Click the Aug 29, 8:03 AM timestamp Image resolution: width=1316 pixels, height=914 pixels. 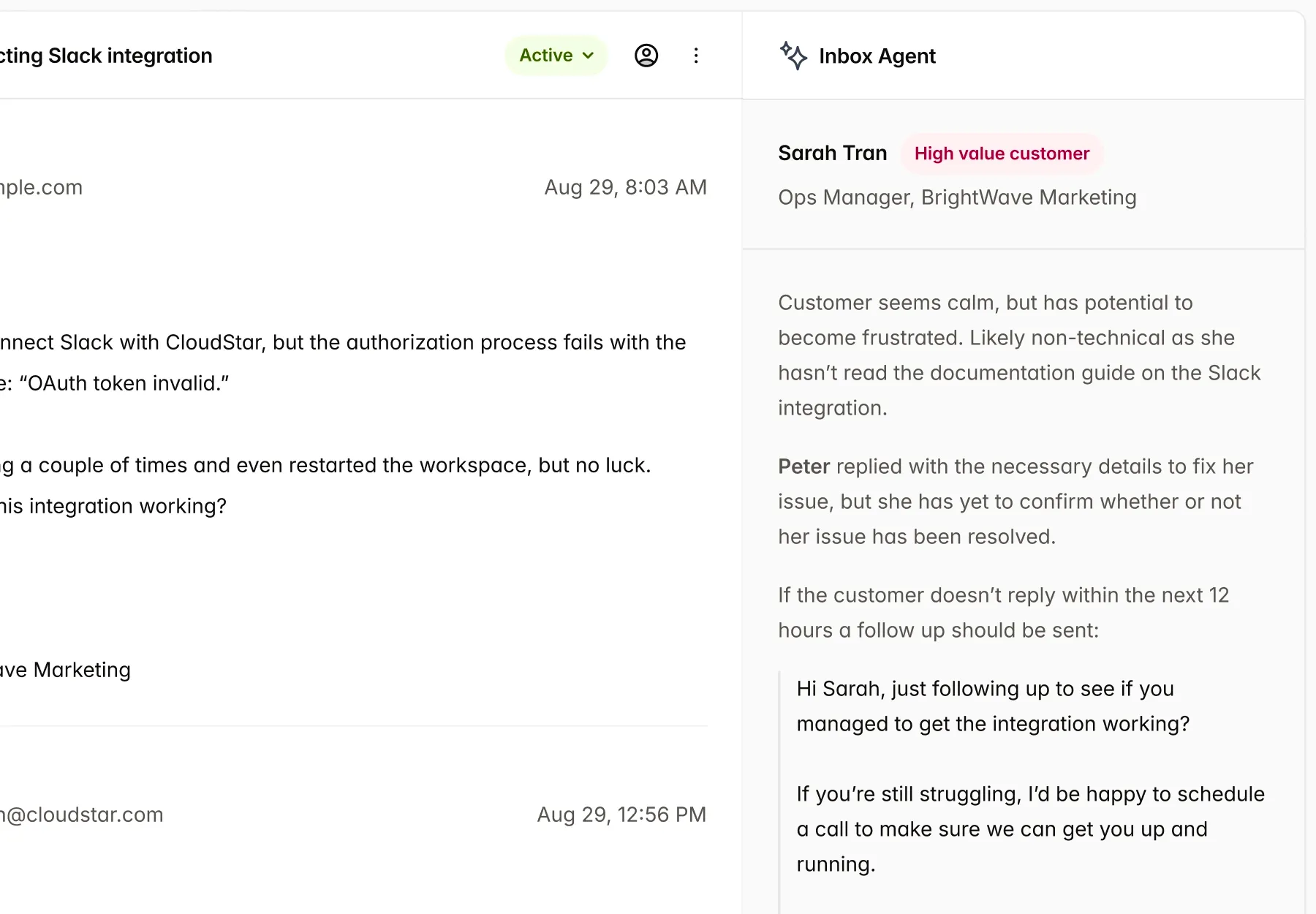[625, 187]
